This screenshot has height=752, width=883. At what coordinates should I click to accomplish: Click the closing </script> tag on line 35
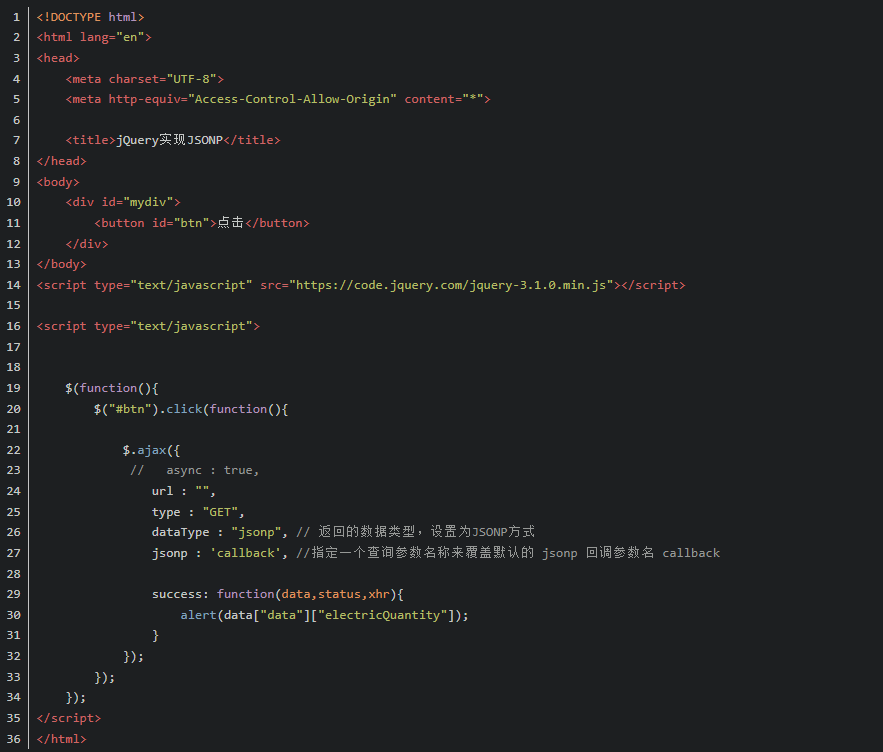click(x=69, y=718)
